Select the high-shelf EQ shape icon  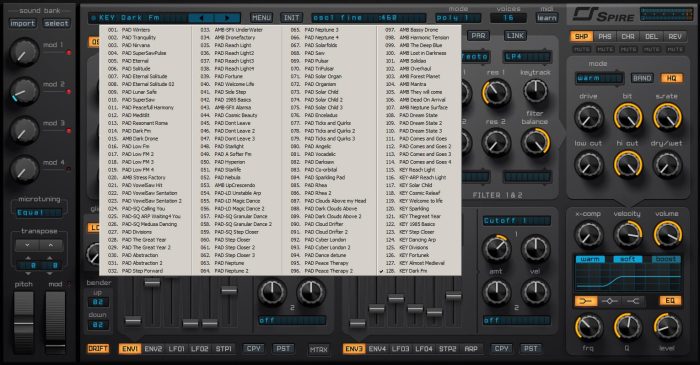point(633,301)
